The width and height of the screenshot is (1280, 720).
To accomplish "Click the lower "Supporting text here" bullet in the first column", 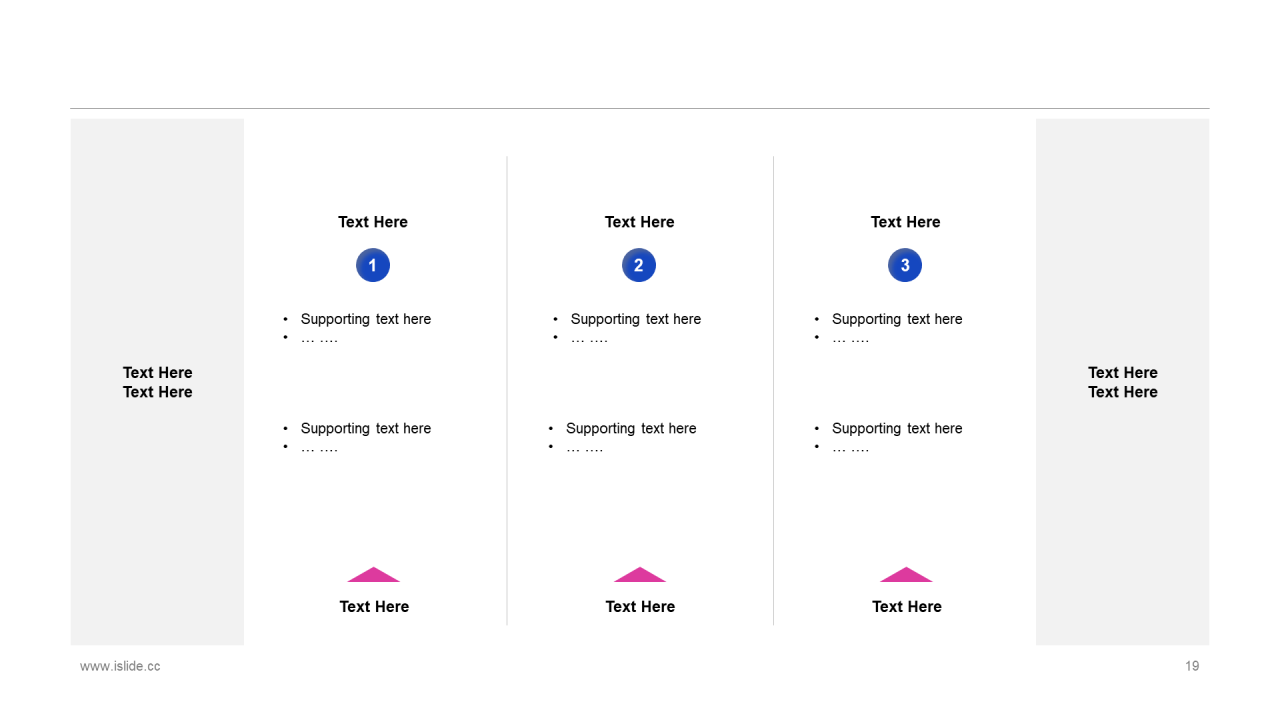I will (x=366, y=428).
